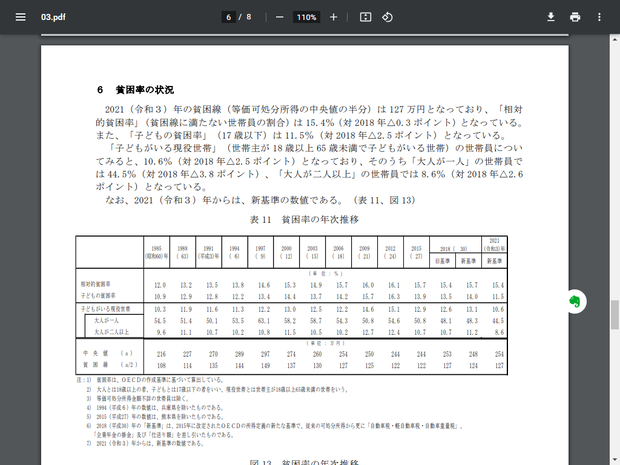
Task: Select the page number field showing 6
Action: [x=229, y=17]
